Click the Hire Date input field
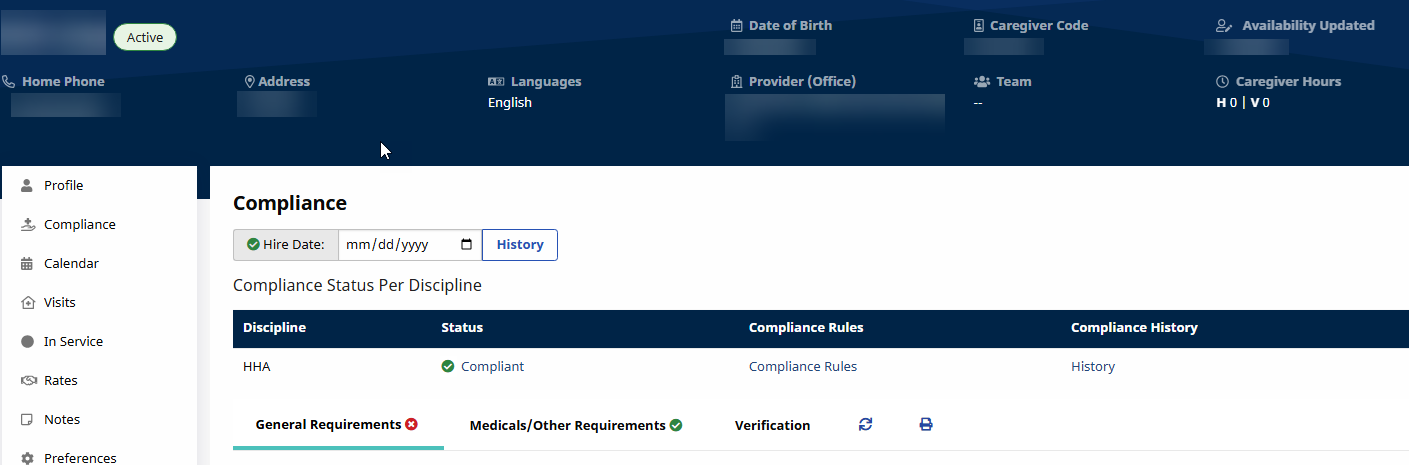Screen dimensions: 1409x465 395,245
